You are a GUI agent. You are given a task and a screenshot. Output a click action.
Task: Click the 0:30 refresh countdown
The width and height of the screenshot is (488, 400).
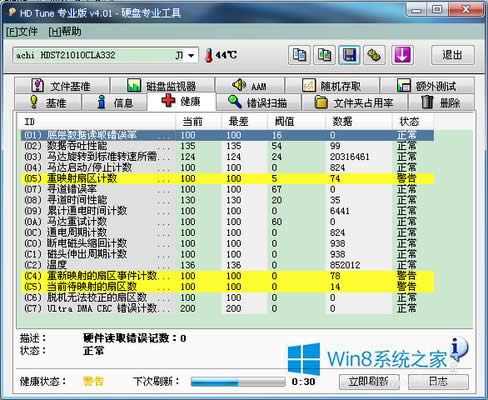(x=303, y=382)
